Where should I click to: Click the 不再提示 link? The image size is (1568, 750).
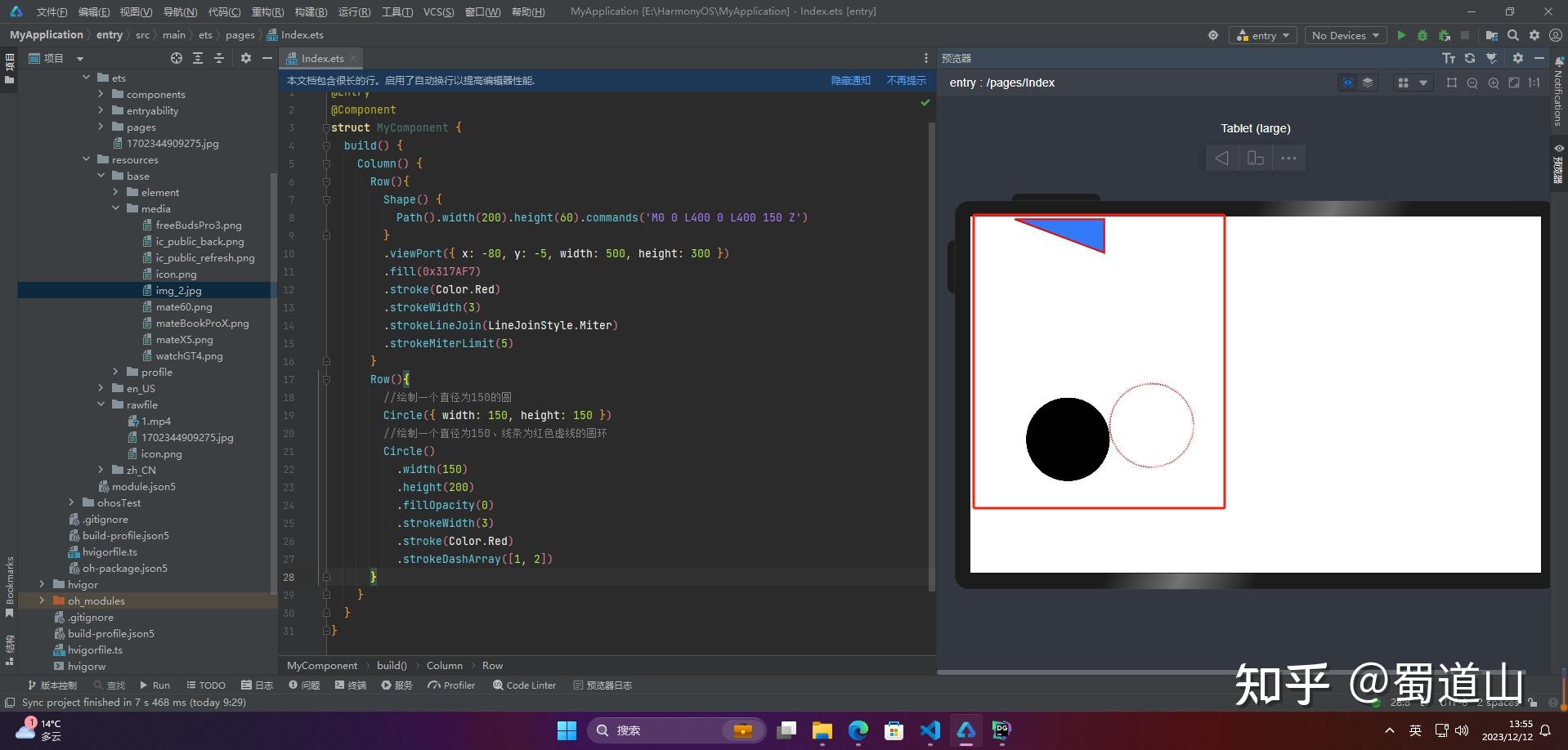906,80
